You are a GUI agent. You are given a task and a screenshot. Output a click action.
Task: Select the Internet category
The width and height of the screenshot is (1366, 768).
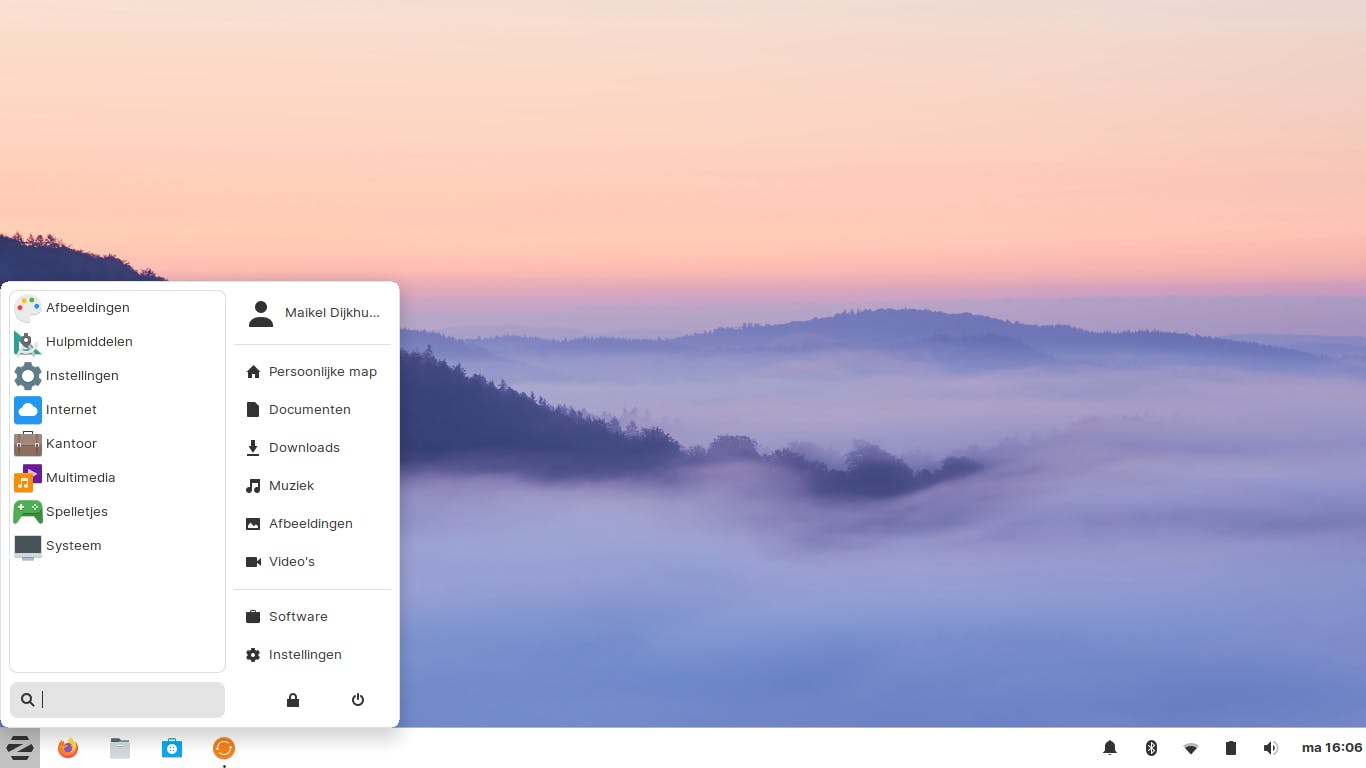[x=71, y=410]
